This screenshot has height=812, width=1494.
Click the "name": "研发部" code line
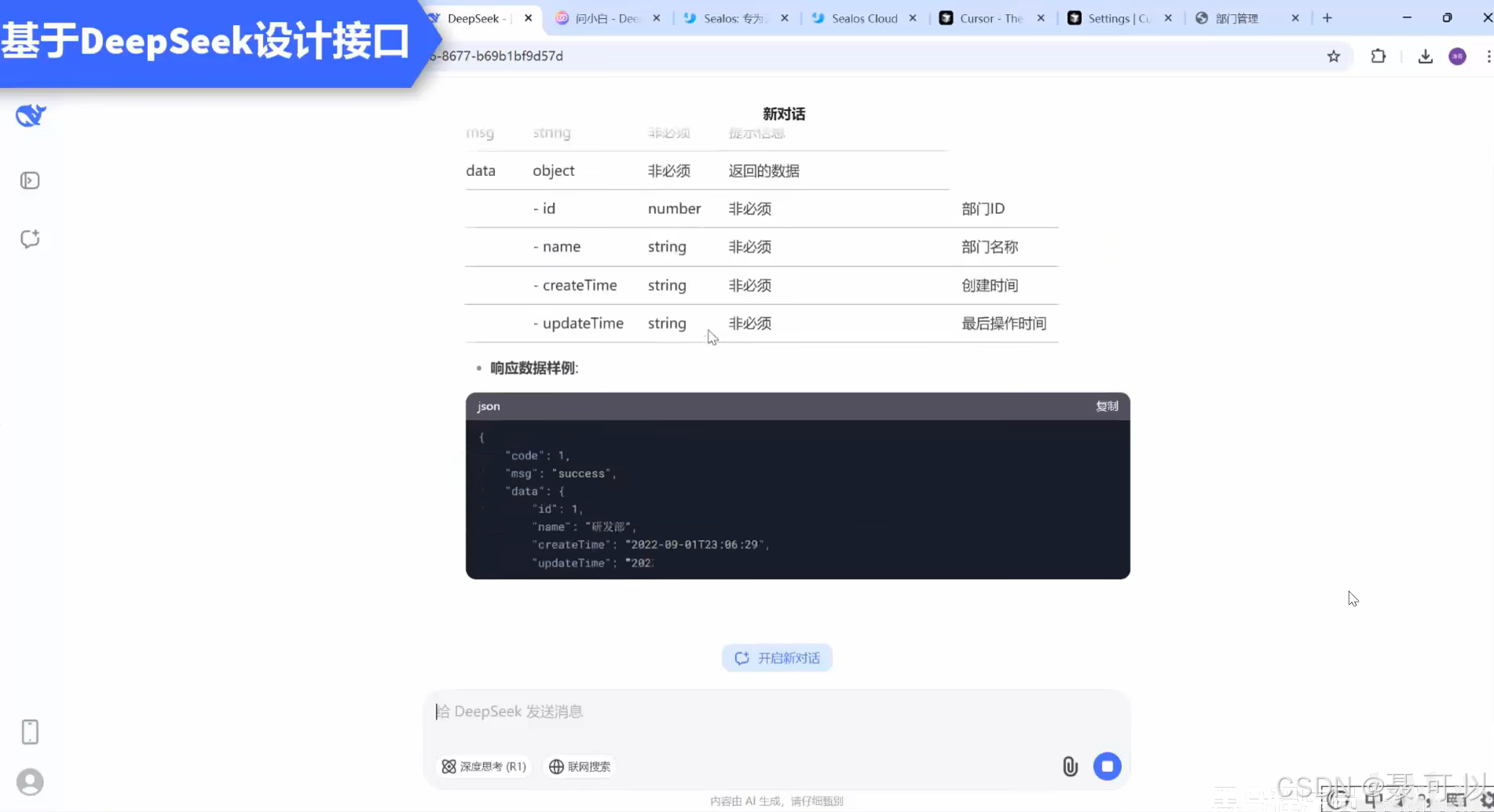click(584, 527)
